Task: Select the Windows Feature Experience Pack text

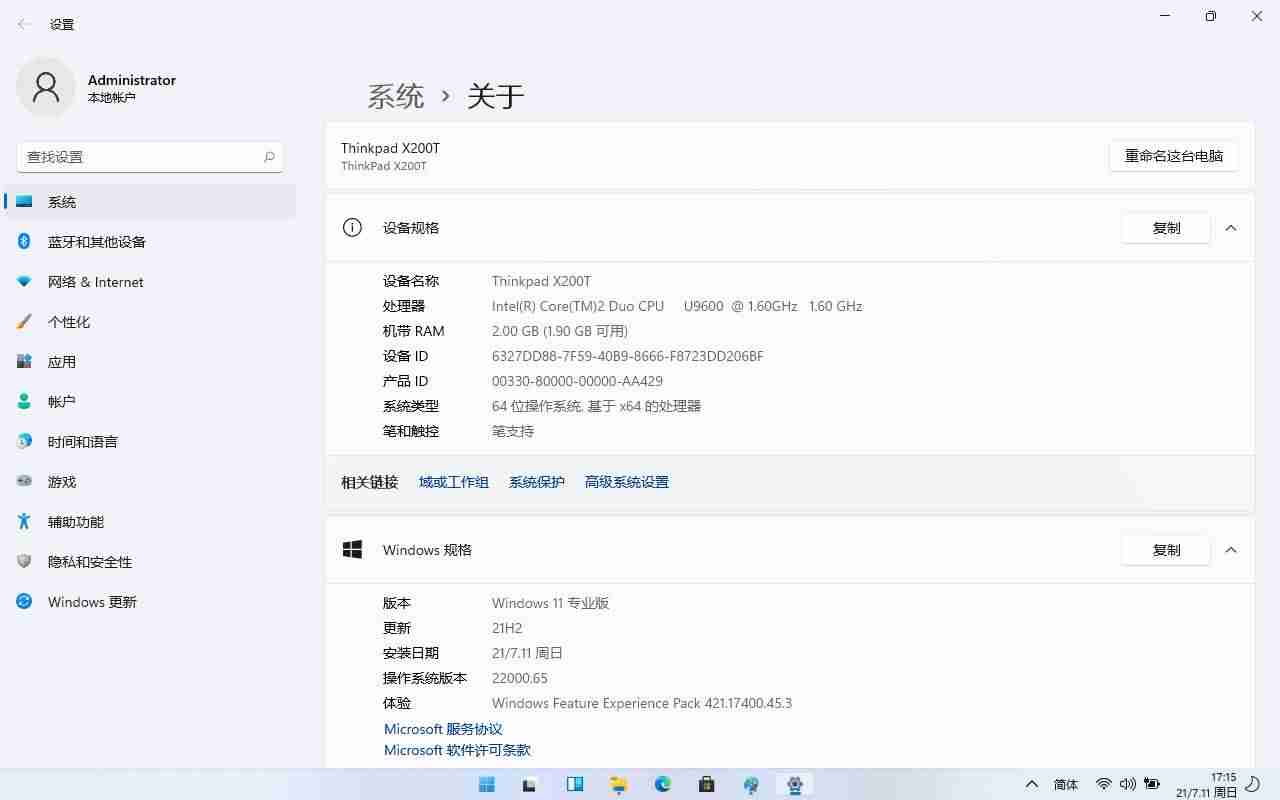Action: 642,703
